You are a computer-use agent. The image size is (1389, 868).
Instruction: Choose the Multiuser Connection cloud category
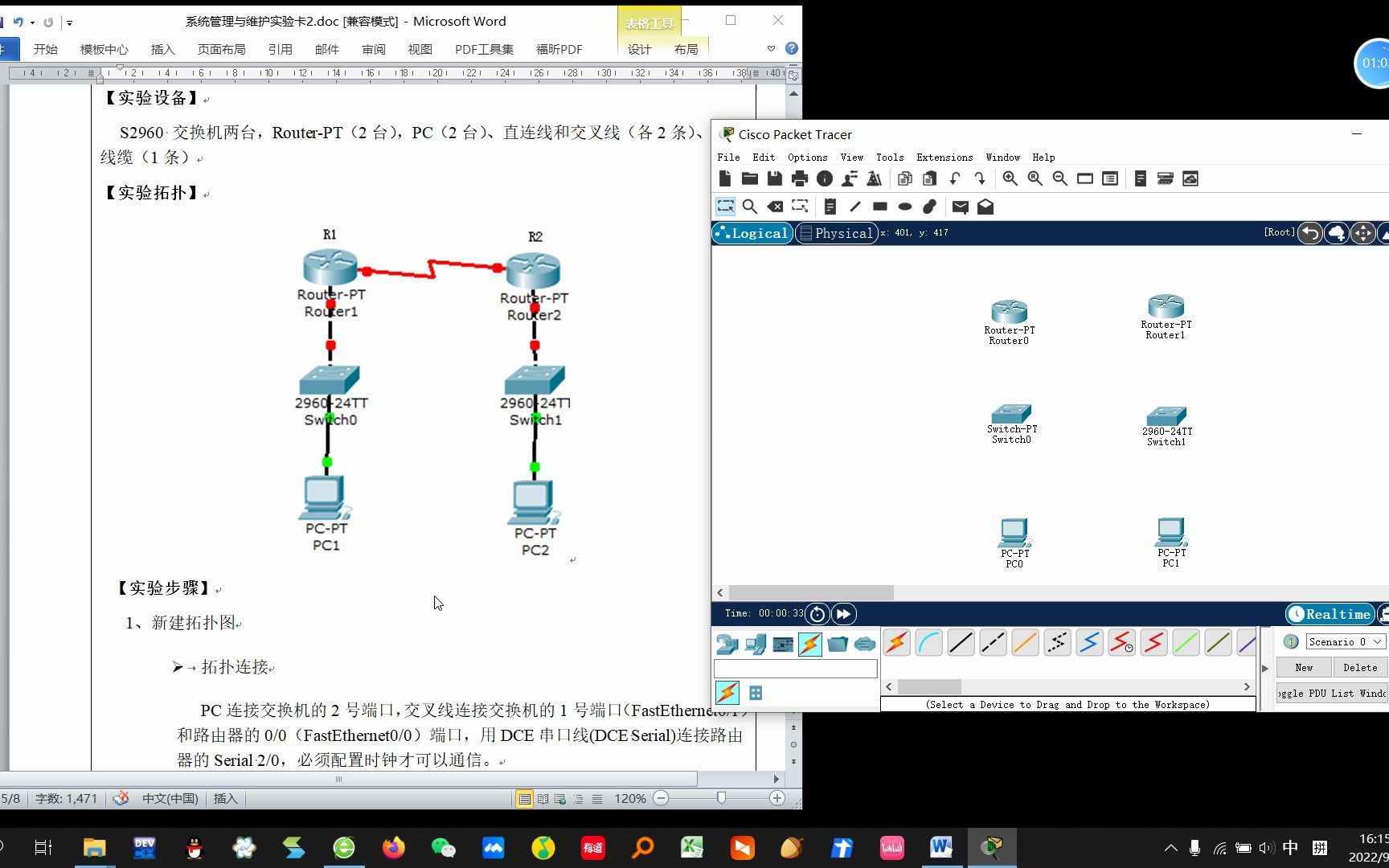[865, 644]
